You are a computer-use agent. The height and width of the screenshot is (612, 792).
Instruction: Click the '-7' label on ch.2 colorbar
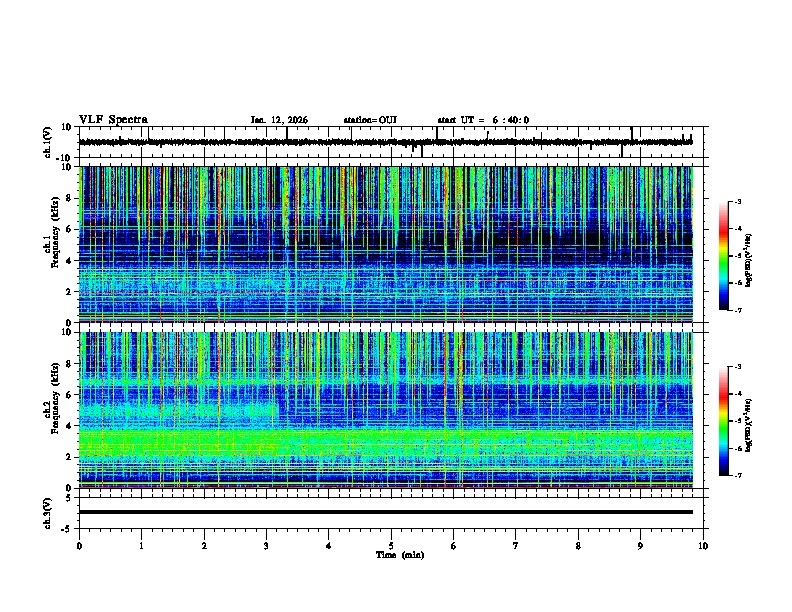pyautogui.click(x=737, y=475)
